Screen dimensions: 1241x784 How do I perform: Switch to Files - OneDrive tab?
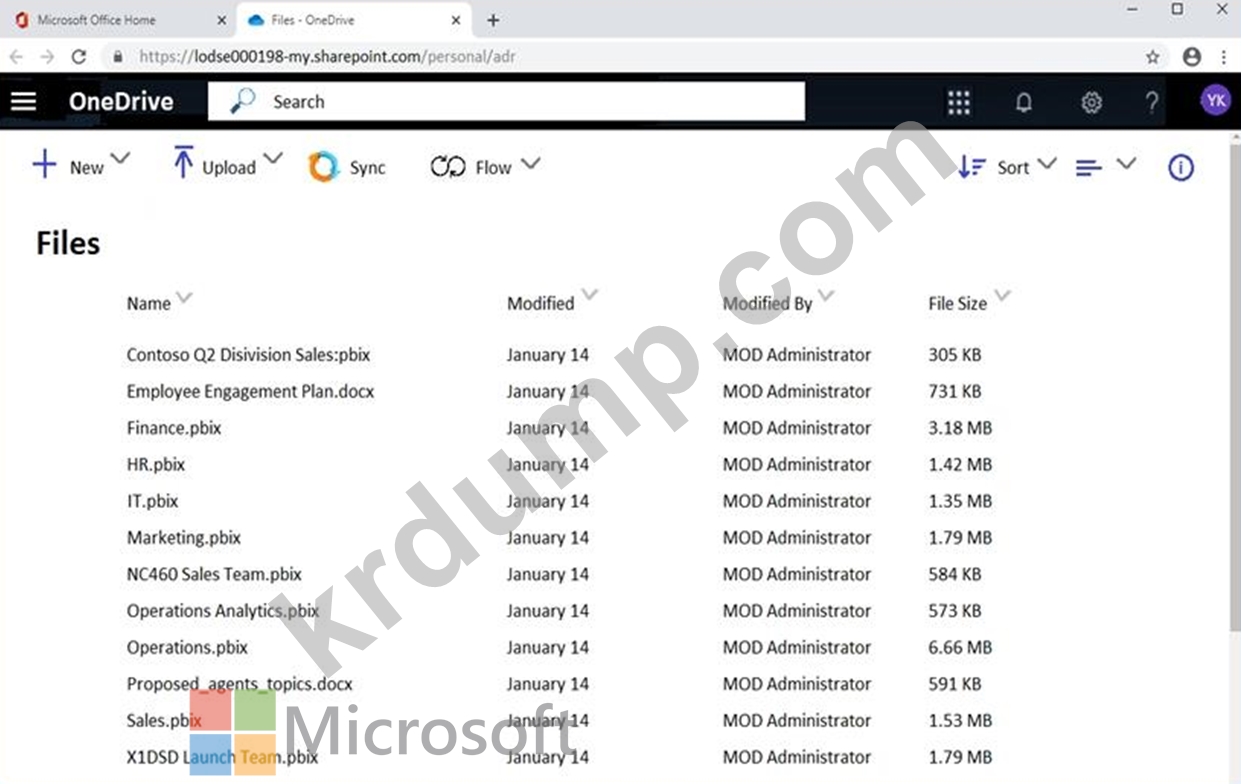coord(354,20)
